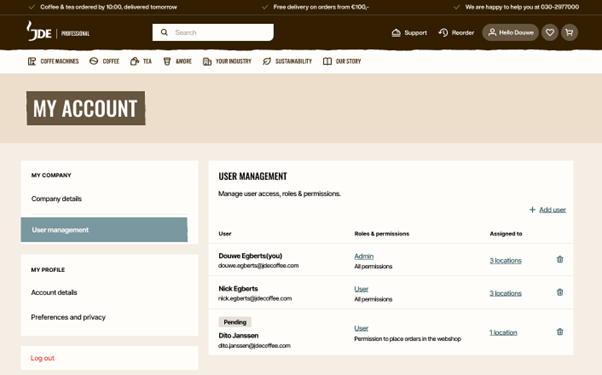Click Admin role link for Douwe Egberts
This screenshot has height=375, width=602.
[x=364, y=256]
